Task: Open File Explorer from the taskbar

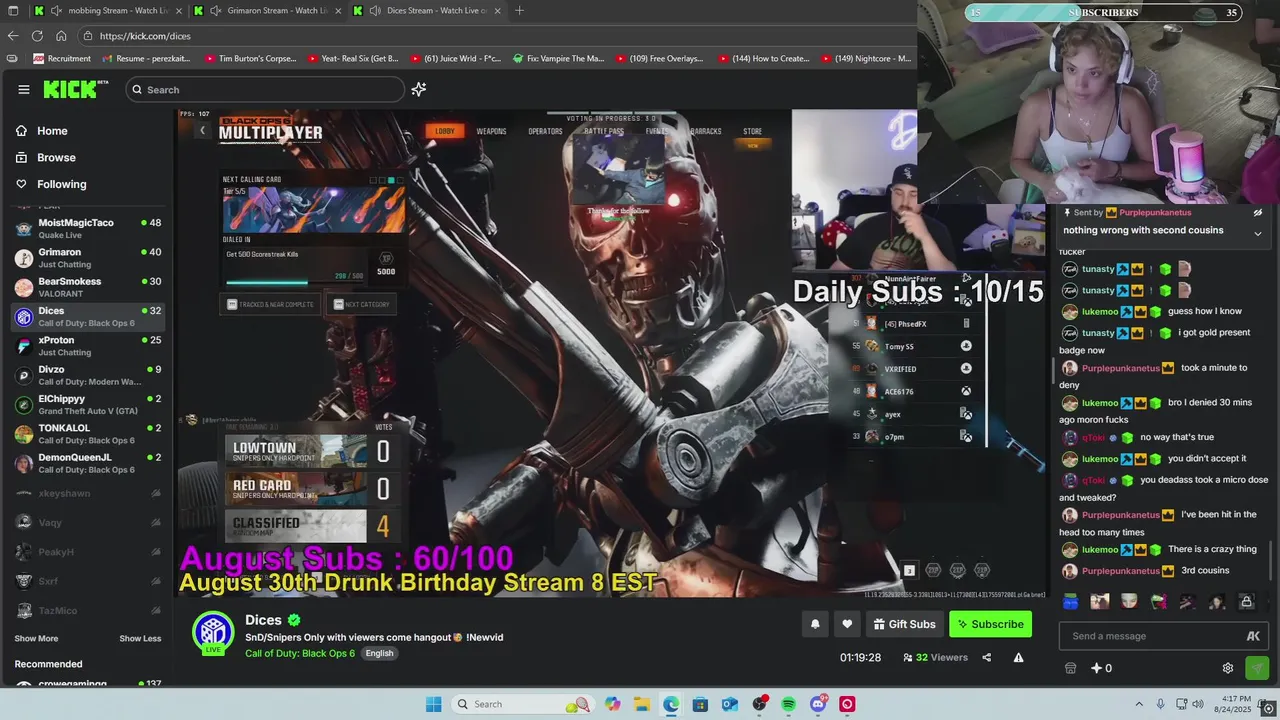Action: click(641, 704)
